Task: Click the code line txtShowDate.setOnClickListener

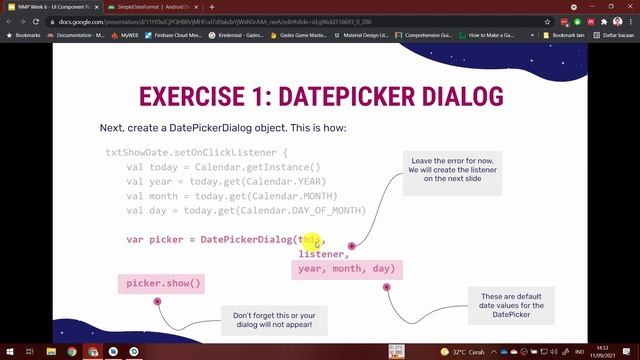Action: pos(197,153)
